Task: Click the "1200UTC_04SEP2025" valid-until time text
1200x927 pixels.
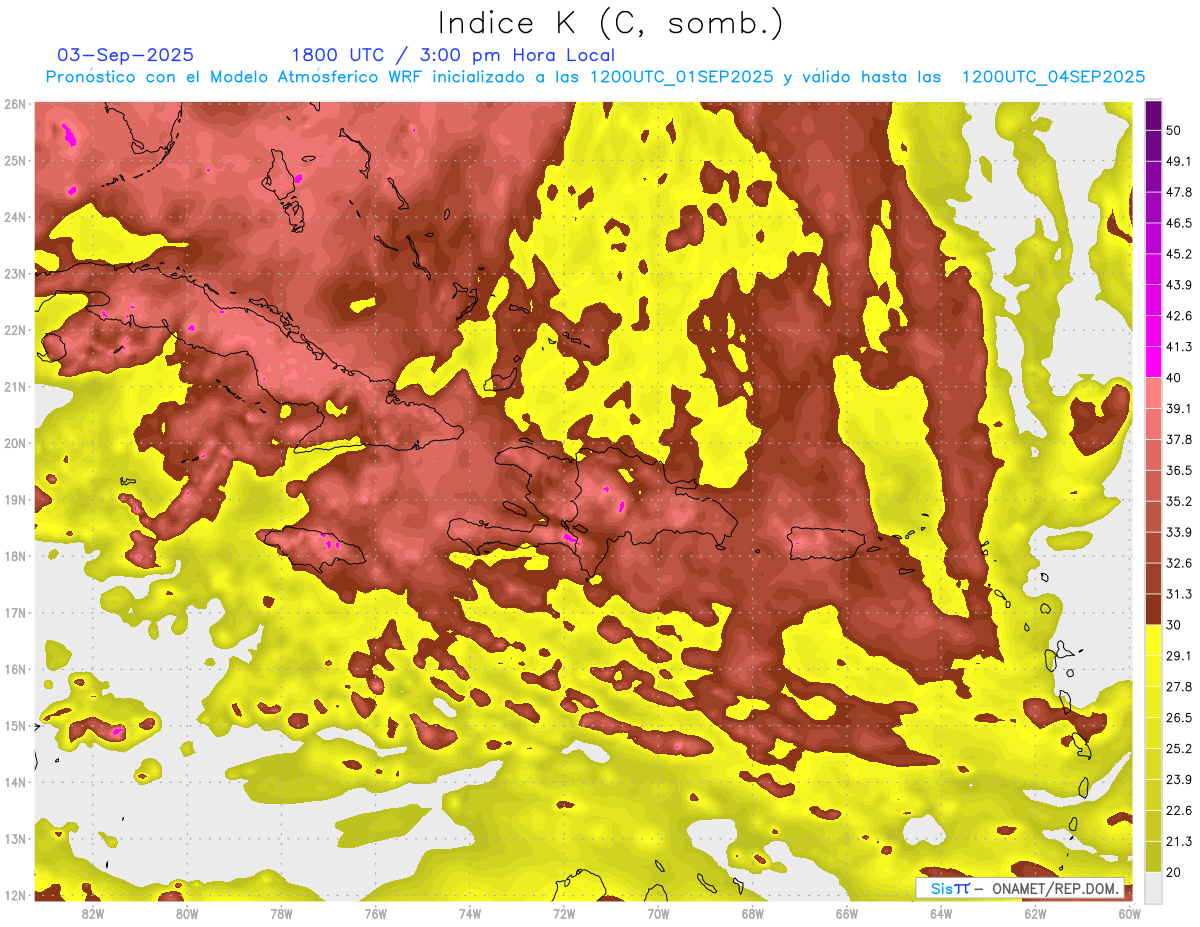Action: [1053, 77]
